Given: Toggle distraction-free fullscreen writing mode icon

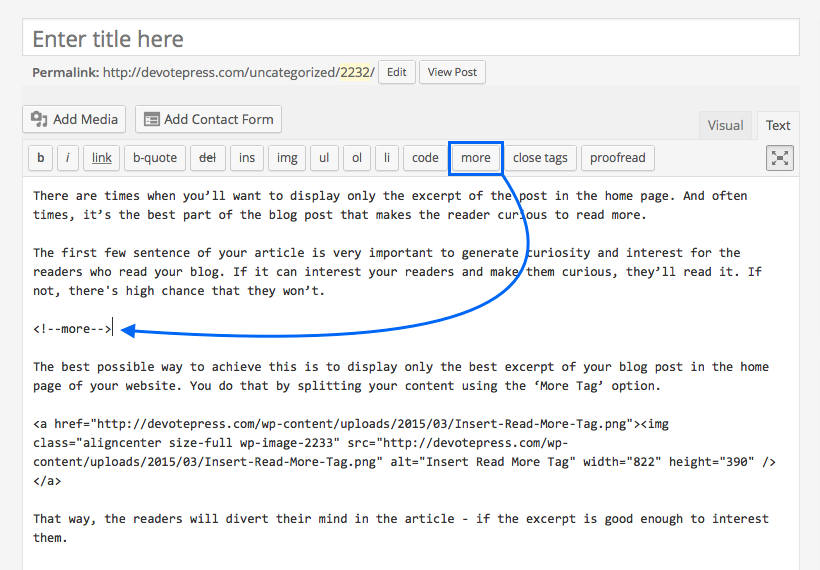Looking at the screenshot, I should (780, 158).
